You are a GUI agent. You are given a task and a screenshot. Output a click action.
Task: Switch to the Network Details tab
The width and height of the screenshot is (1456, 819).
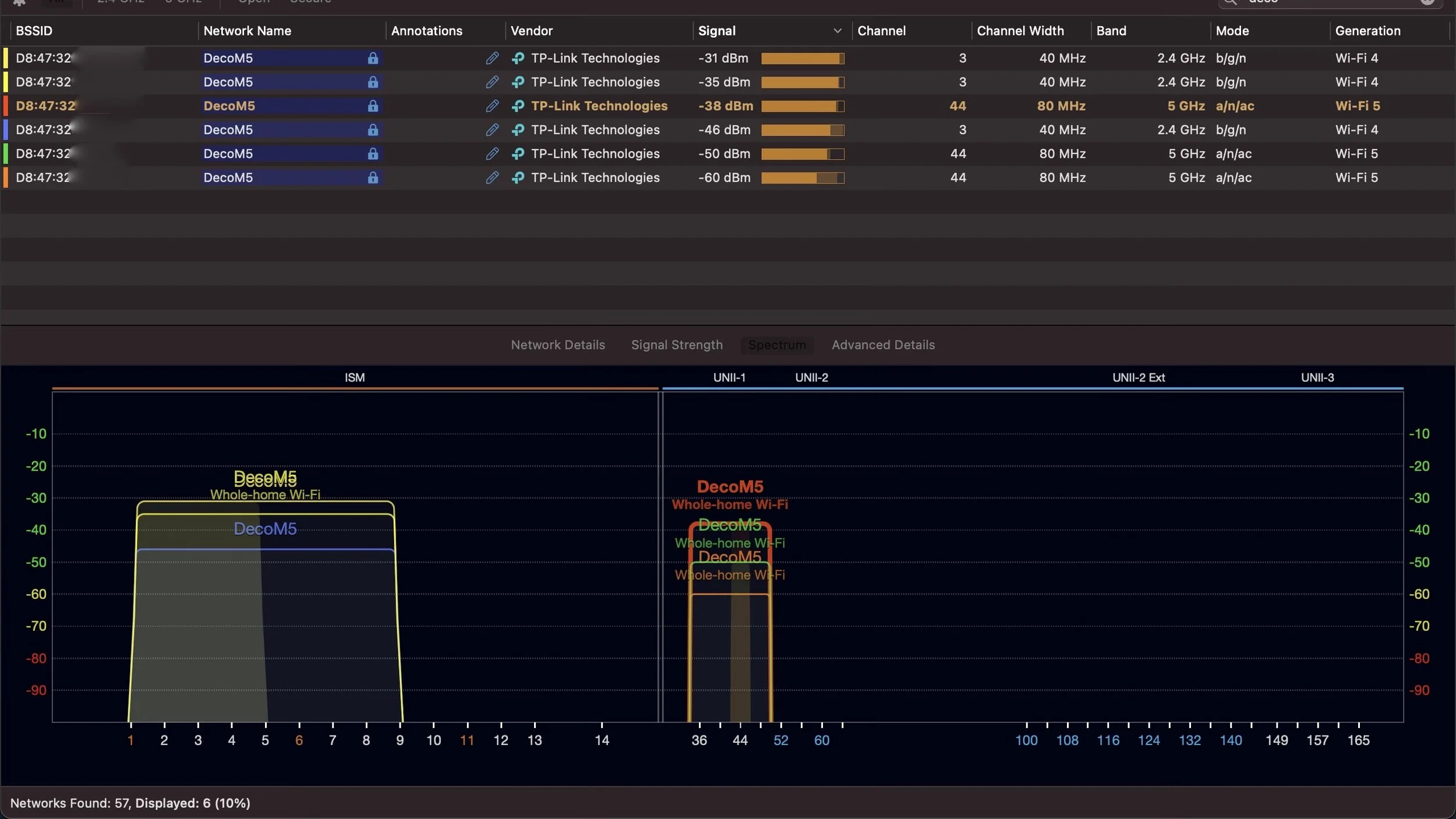557,345
